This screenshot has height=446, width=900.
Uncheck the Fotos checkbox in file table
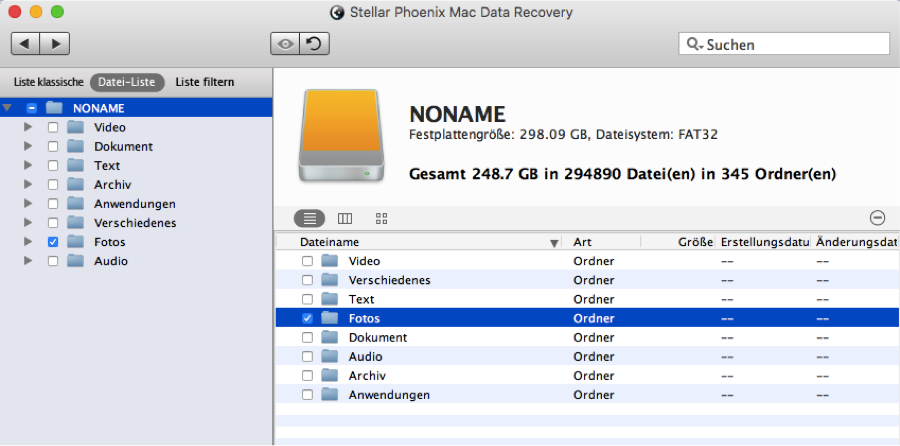point(308,318)
